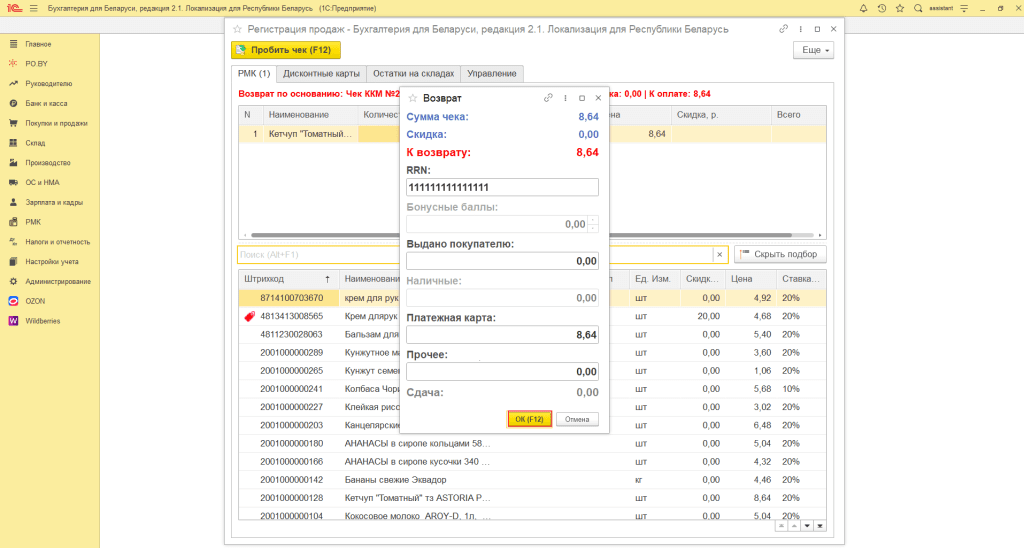The image size is (1024, 548).
Task: Click the Цена column header
Action: click(x=751, y=279)
